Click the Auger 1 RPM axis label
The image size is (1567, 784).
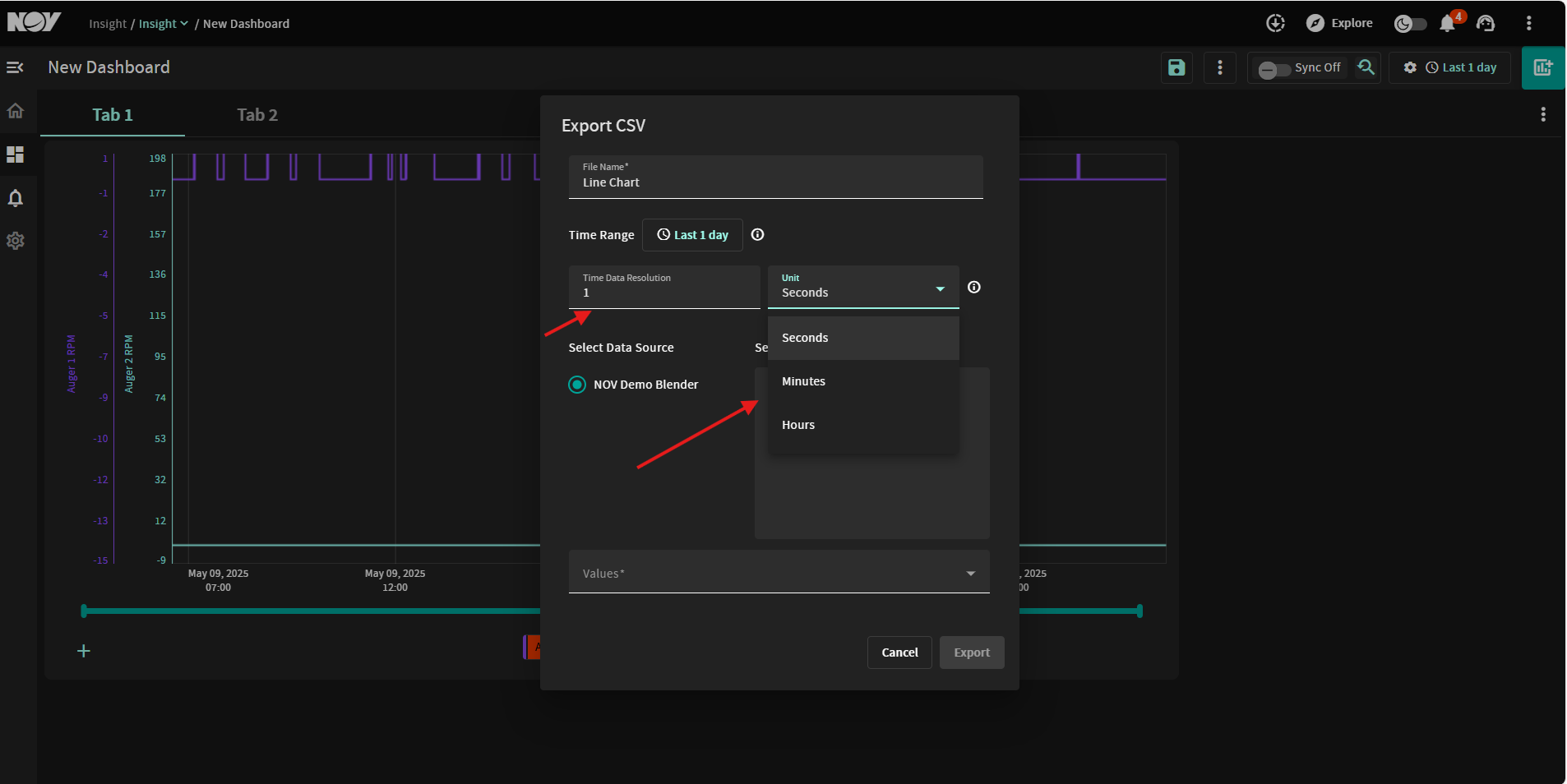click(x=72, y=363)
